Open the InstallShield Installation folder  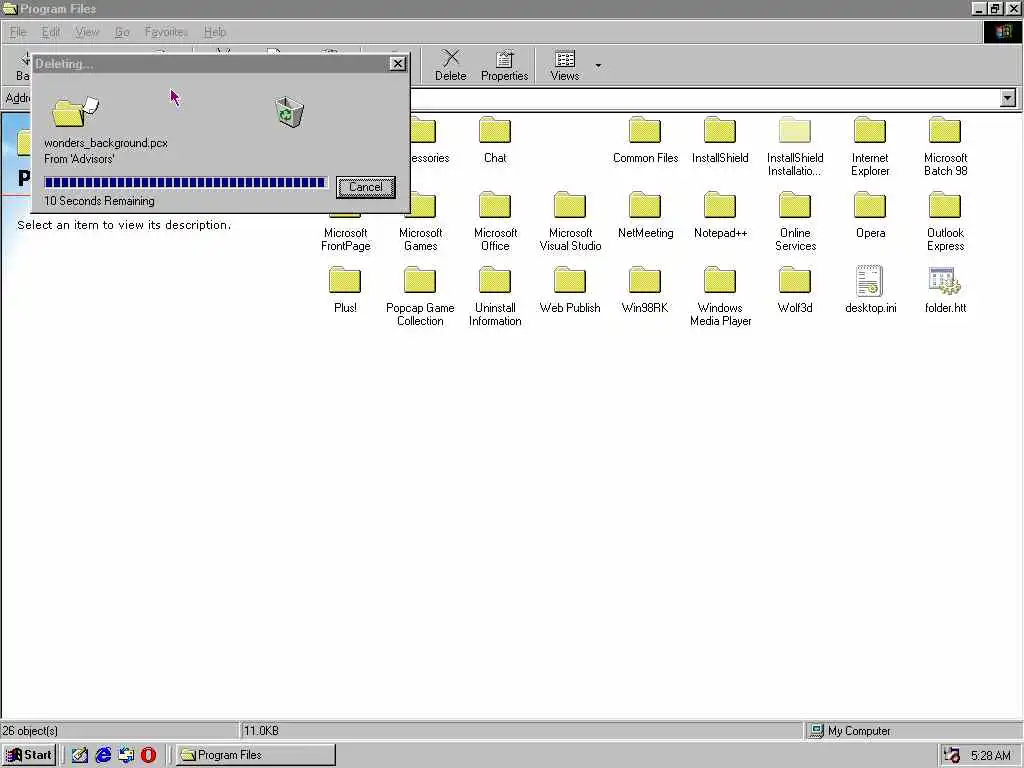tap(795, 146)
